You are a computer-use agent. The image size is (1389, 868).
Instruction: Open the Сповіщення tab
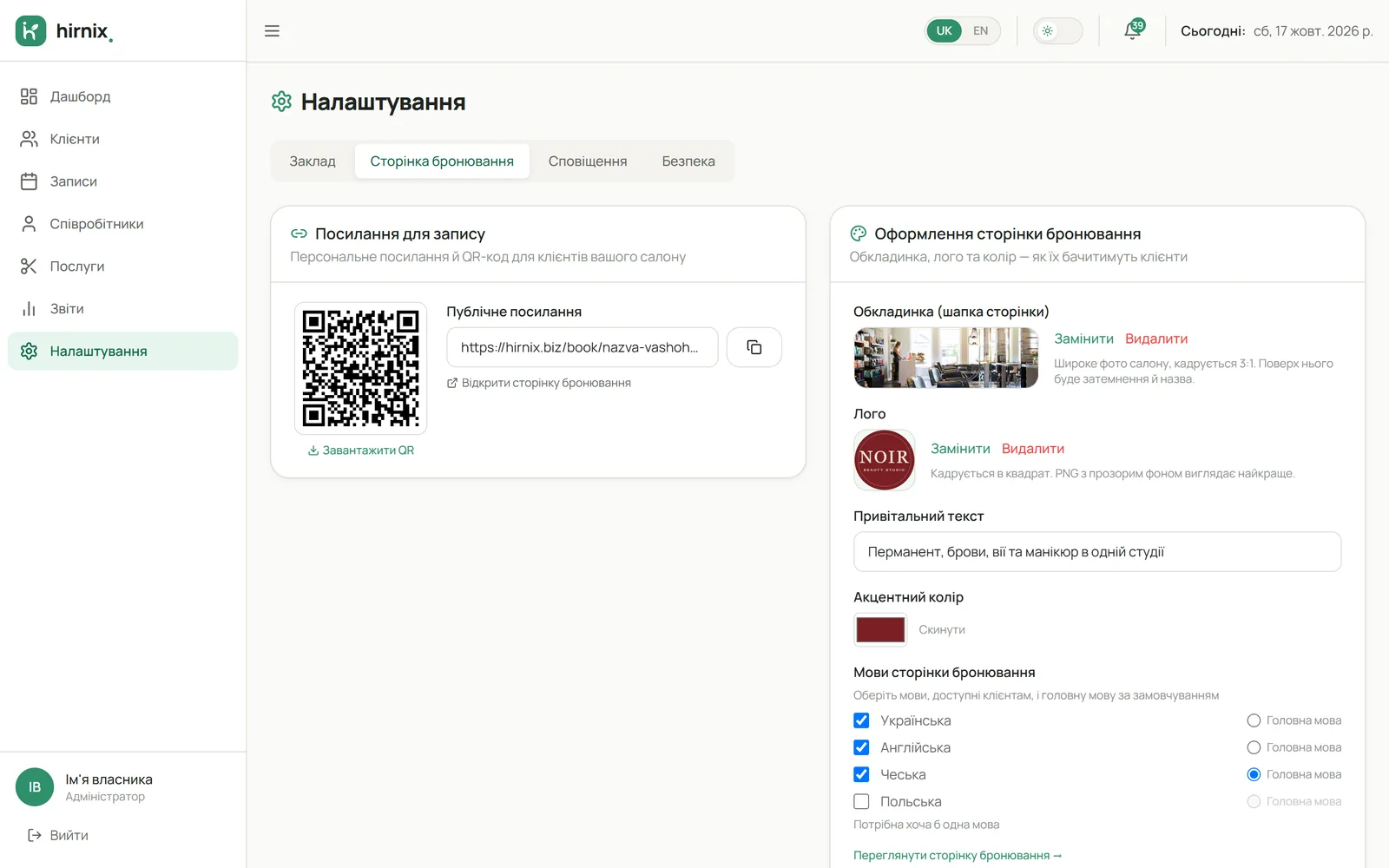(588, 161)
